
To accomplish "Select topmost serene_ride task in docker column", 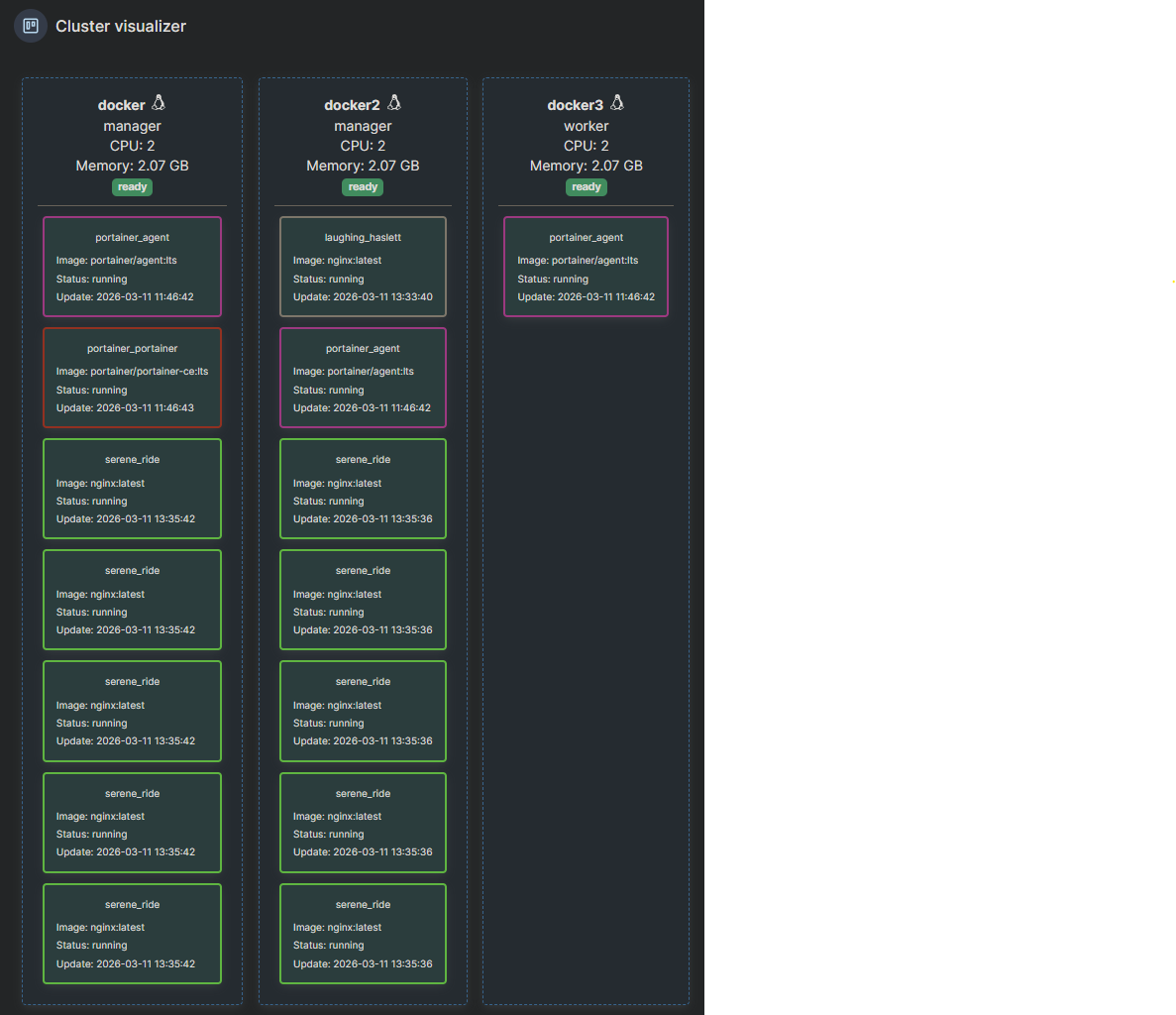I will point(132,489).
